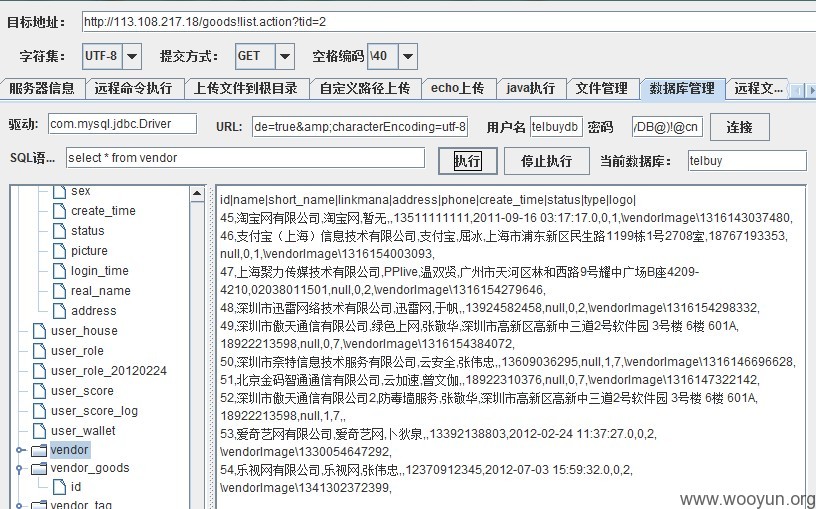
Task: Select the create_time column in tree
Action: pyautogui.click(x=103, y=211)
